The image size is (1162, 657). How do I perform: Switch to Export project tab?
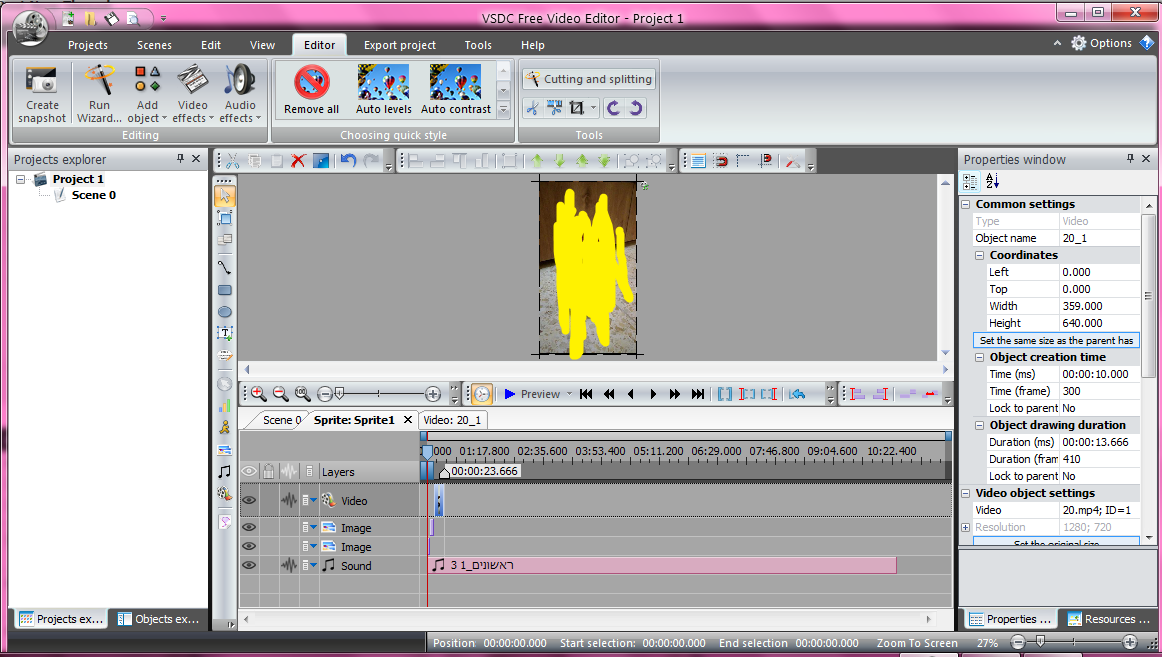click(399, 45)
